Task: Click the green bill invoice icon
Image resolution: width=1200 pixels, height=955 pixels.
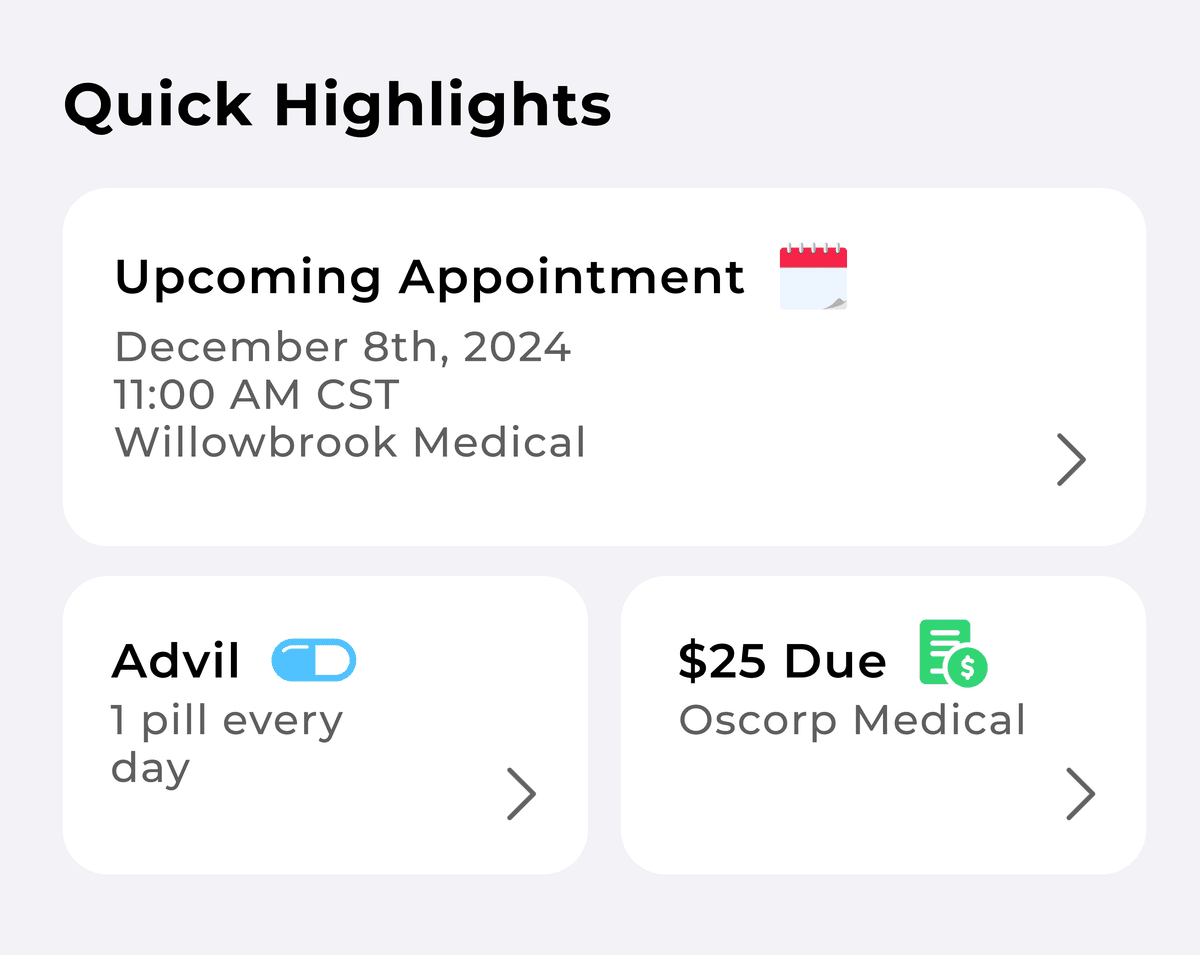Action: 946,651
